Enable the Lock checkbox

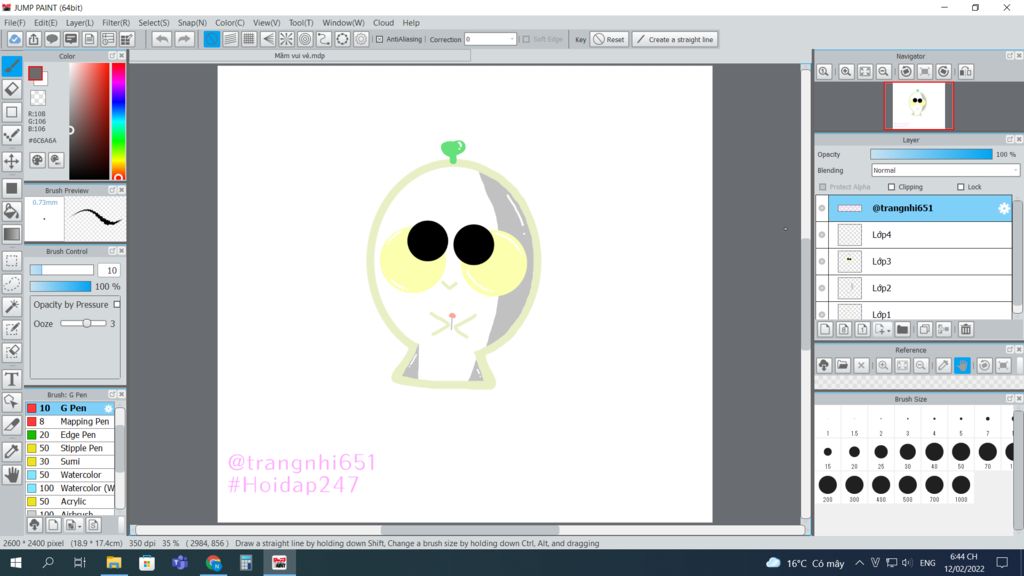point(961,187)
